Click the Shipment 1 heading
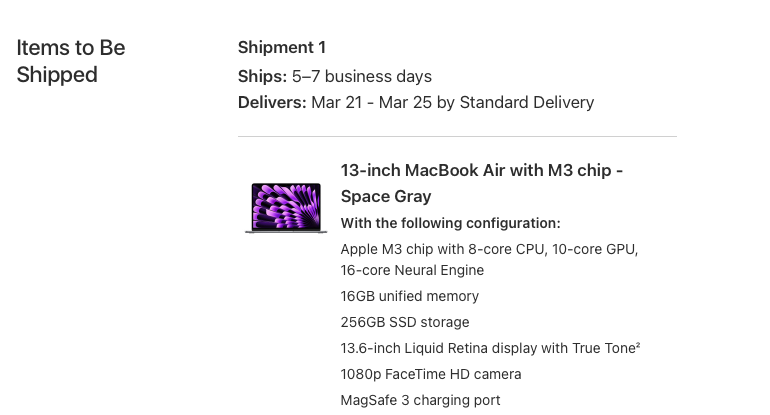Image resolution: width=770 pixels, height=415 pixels. coord(281,47)
